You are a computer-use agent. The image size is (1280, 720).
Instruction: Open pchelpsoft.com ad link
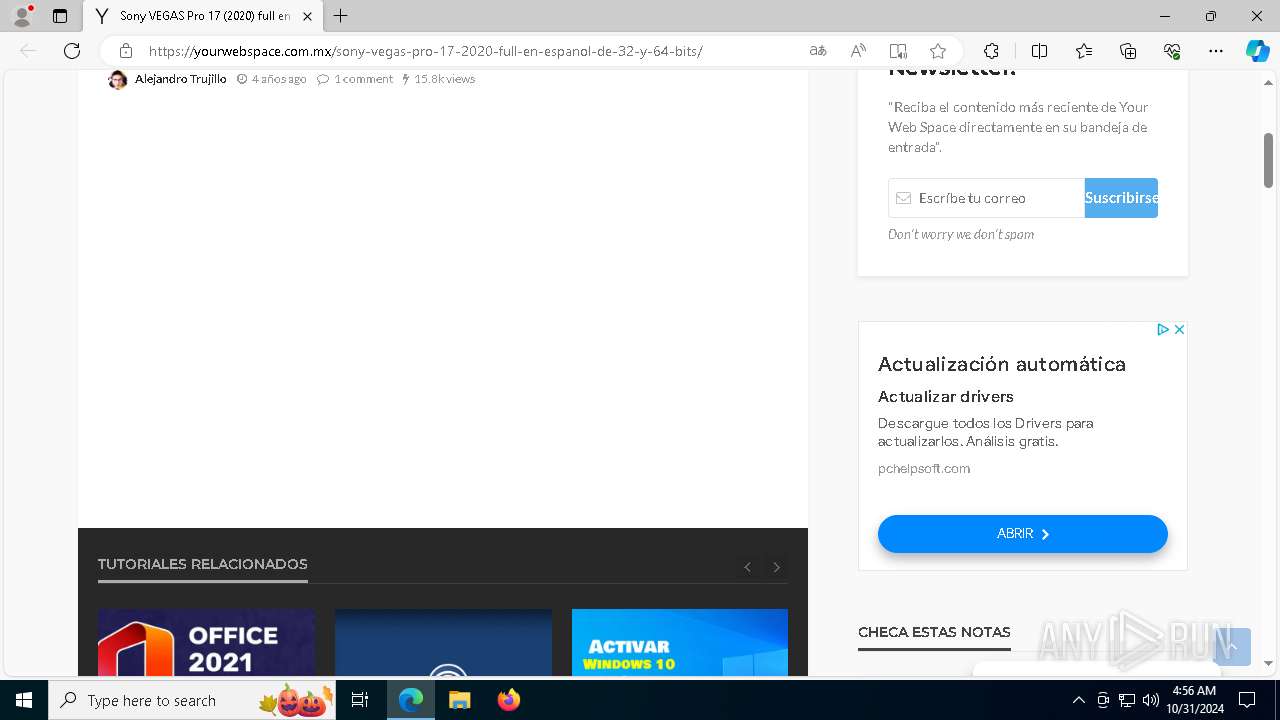(924, 468)
